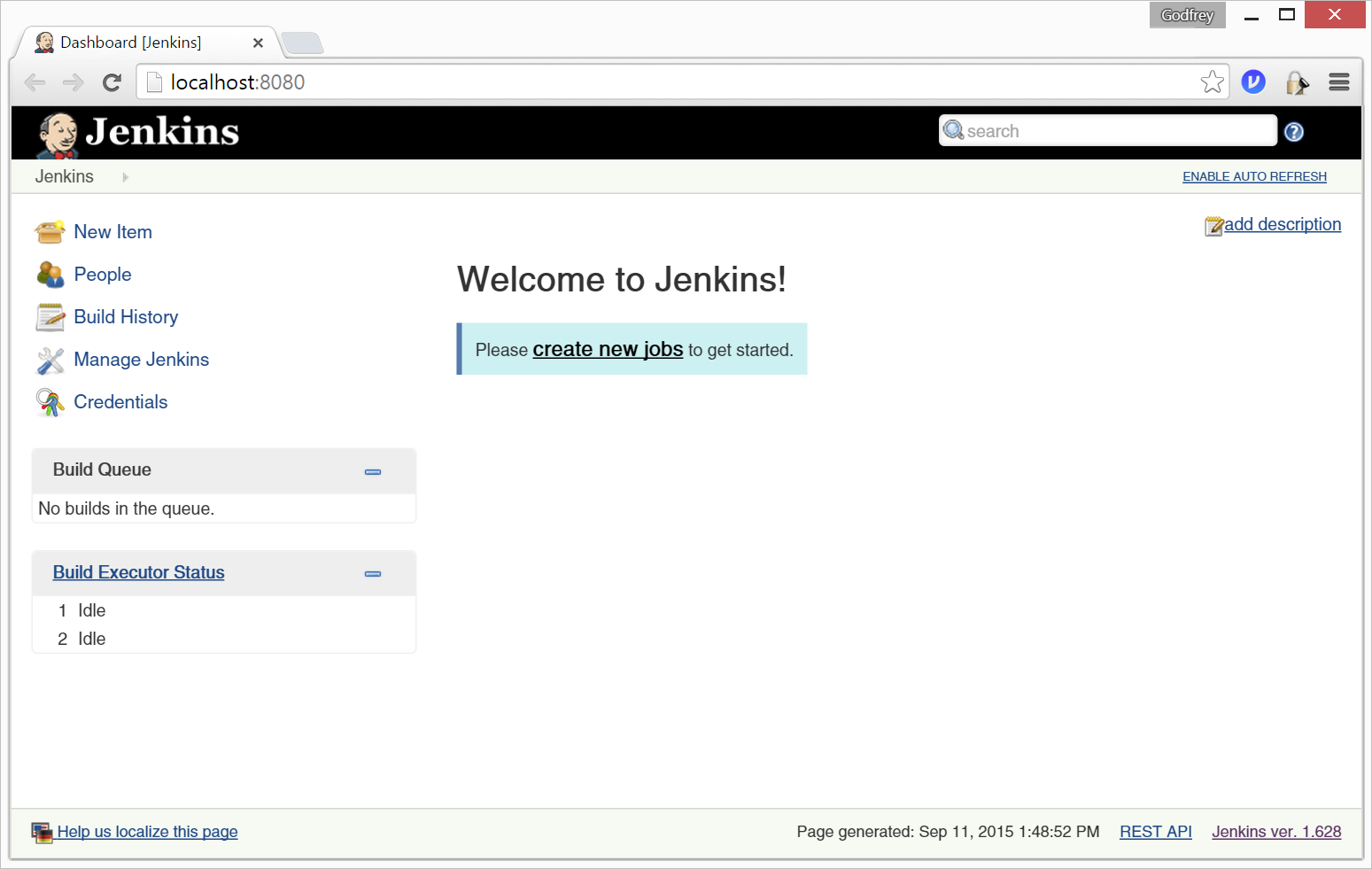Open the People page link
The width and height of the screenshot is (1372, 869).
tap(103, 275)
